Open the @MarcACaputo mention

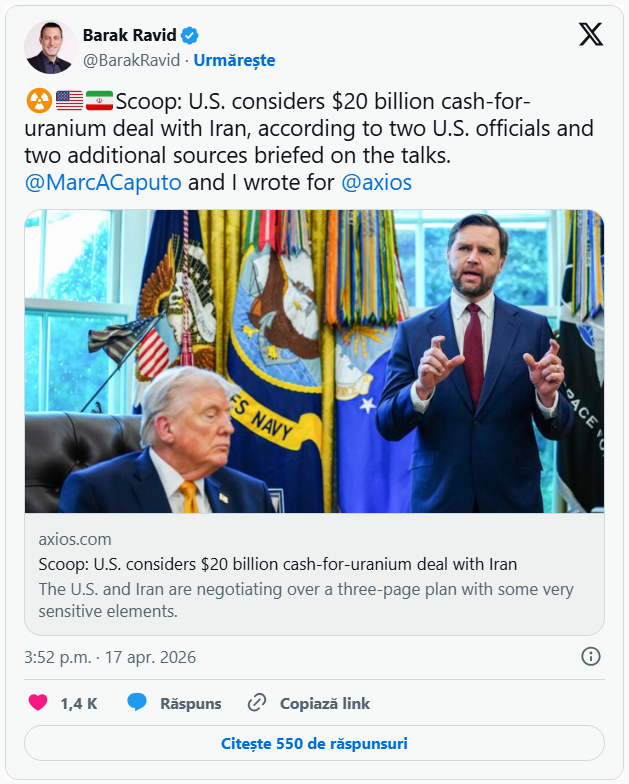click(x=103, y=182)
